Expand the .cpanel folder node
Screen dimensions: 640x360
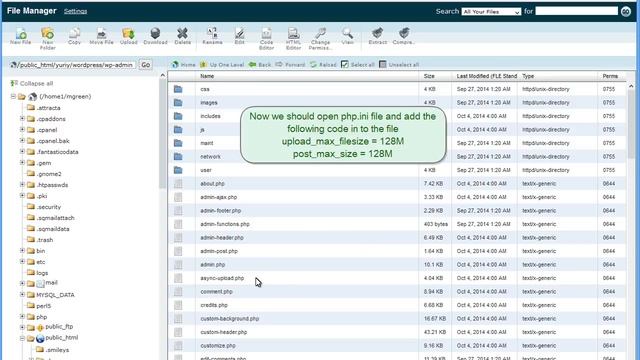(22, 130)
